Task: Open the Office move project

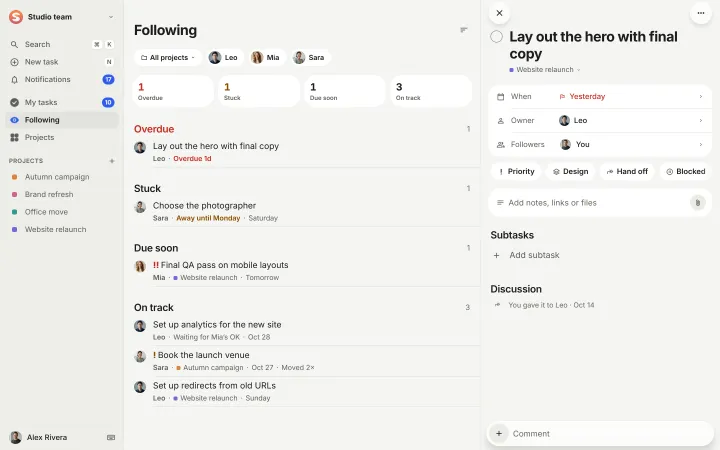Action: [x=62, y=212]
